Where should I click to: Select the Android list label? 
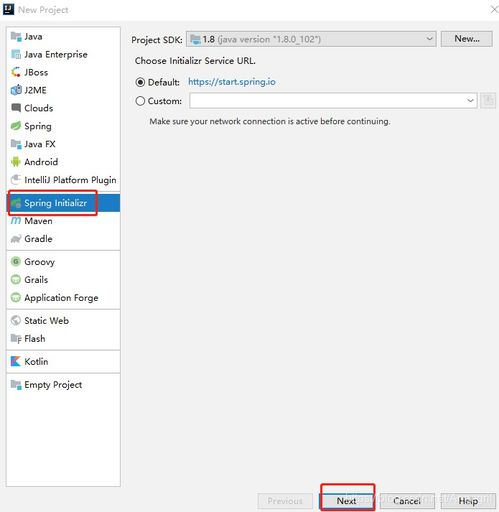click(41, 162)
